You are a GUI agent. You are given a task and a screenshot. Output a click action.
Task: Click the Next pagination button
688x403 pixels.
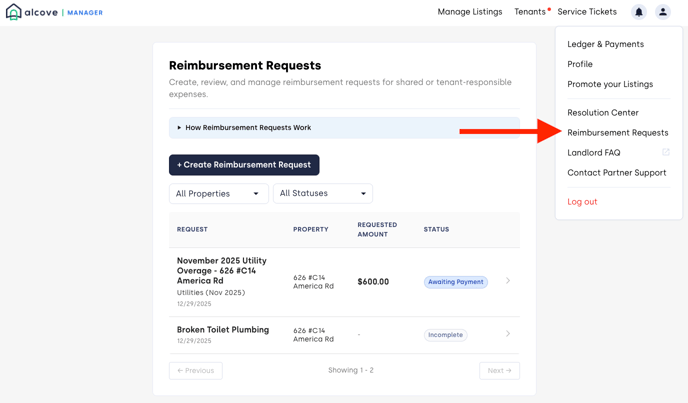point(499,370)
